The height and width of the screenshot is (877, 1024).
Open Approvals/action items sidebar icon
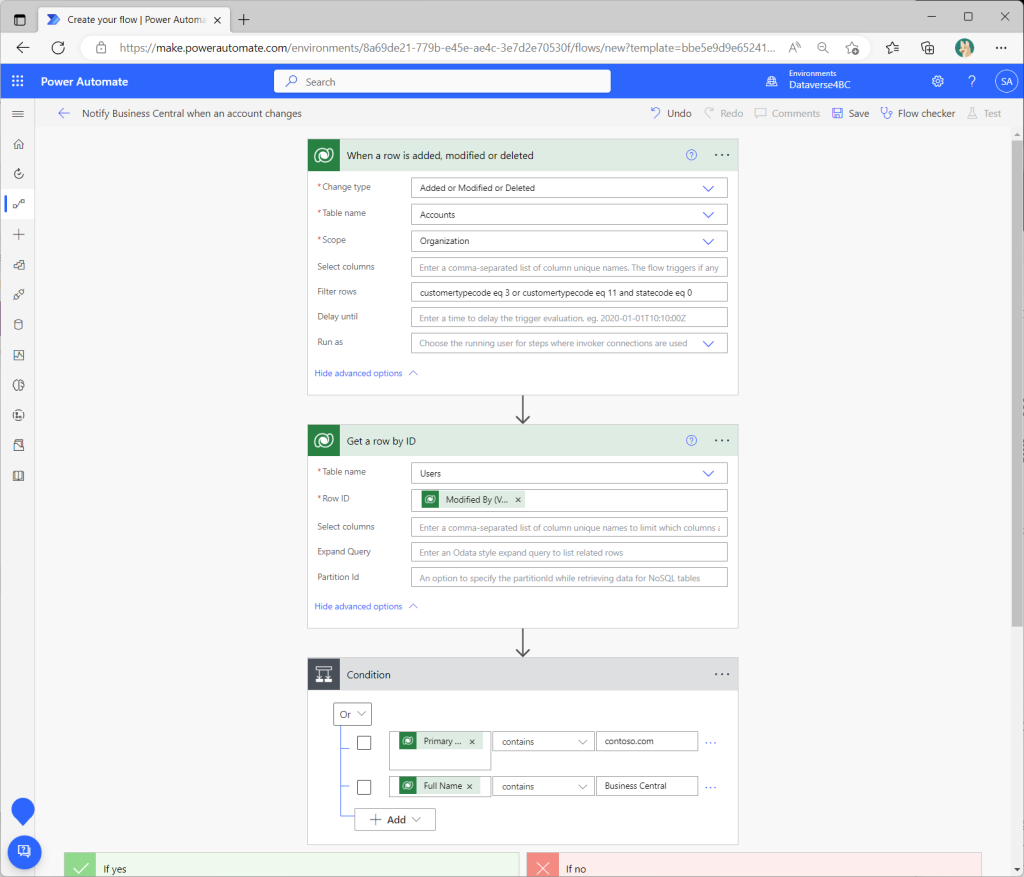(19, 174)
